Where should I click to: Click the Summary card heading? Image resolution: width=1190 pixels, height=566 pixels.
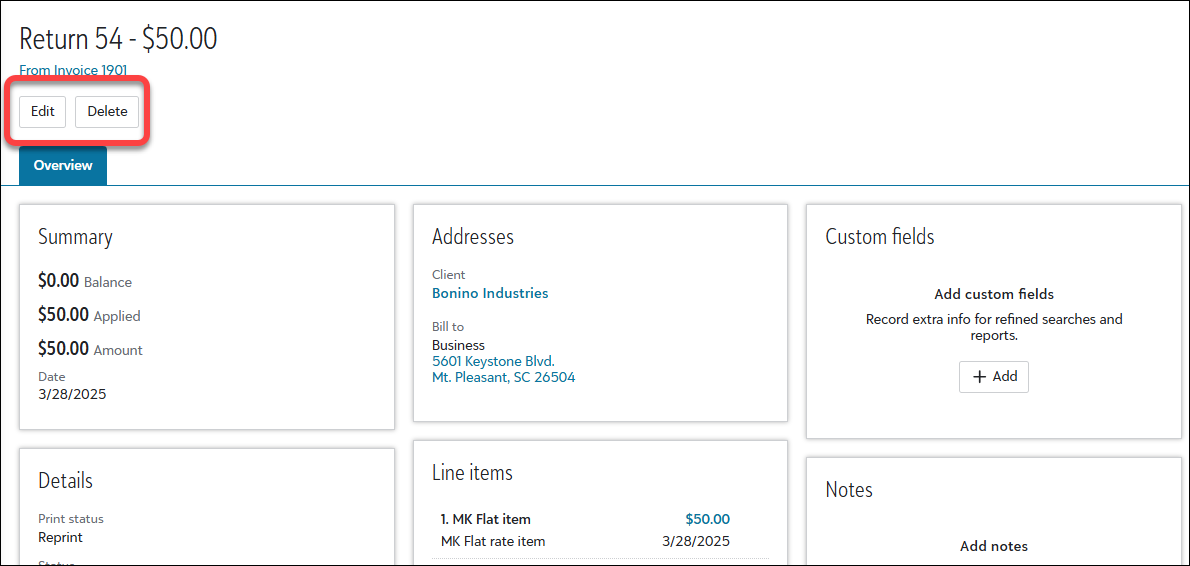pos(75,237)
